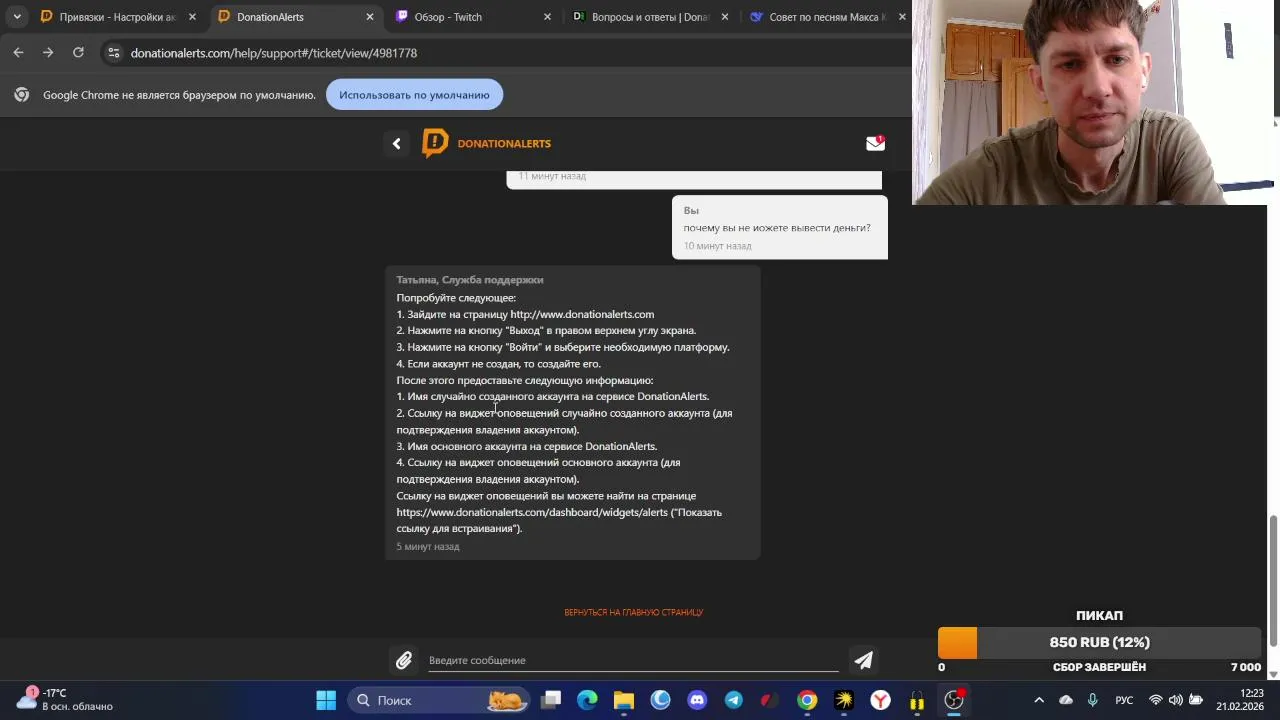The width and height of the screenshot is (1280, 720).
Task: Click the question 'почему вы не можете вывести деньги?'
Action: tap(777, 228)
